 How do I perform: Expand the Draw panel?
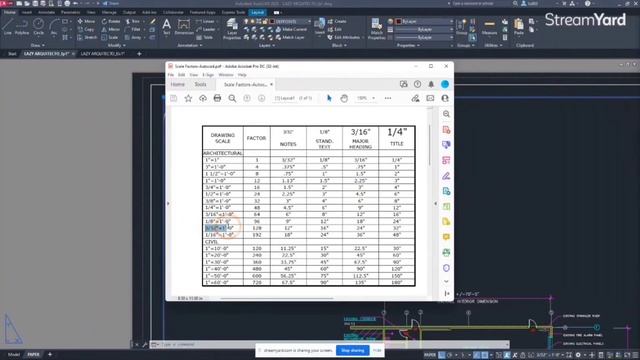(38, 45)
